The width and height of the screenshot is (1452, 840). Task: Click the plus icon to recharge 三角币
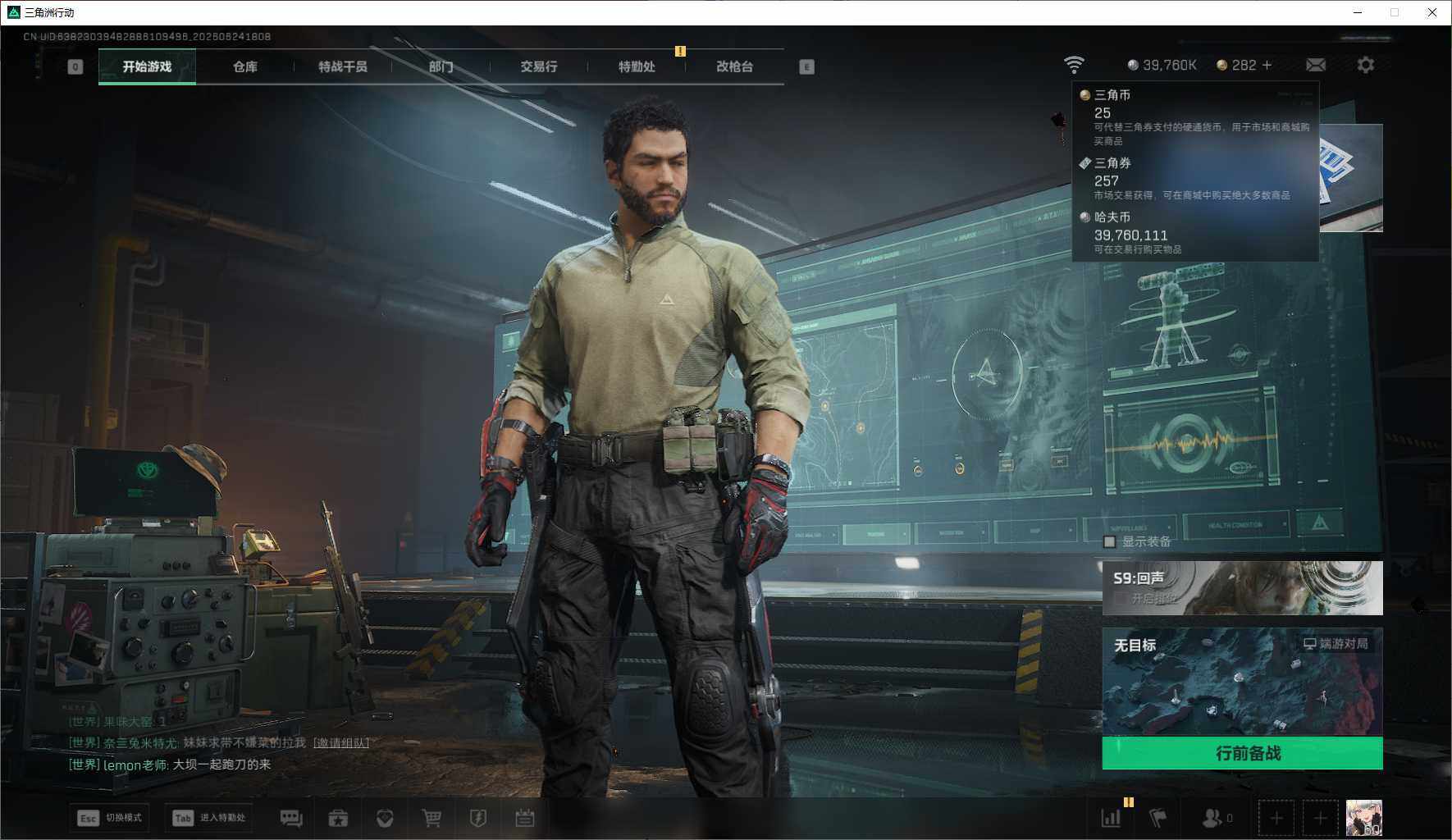(1267, 65)
